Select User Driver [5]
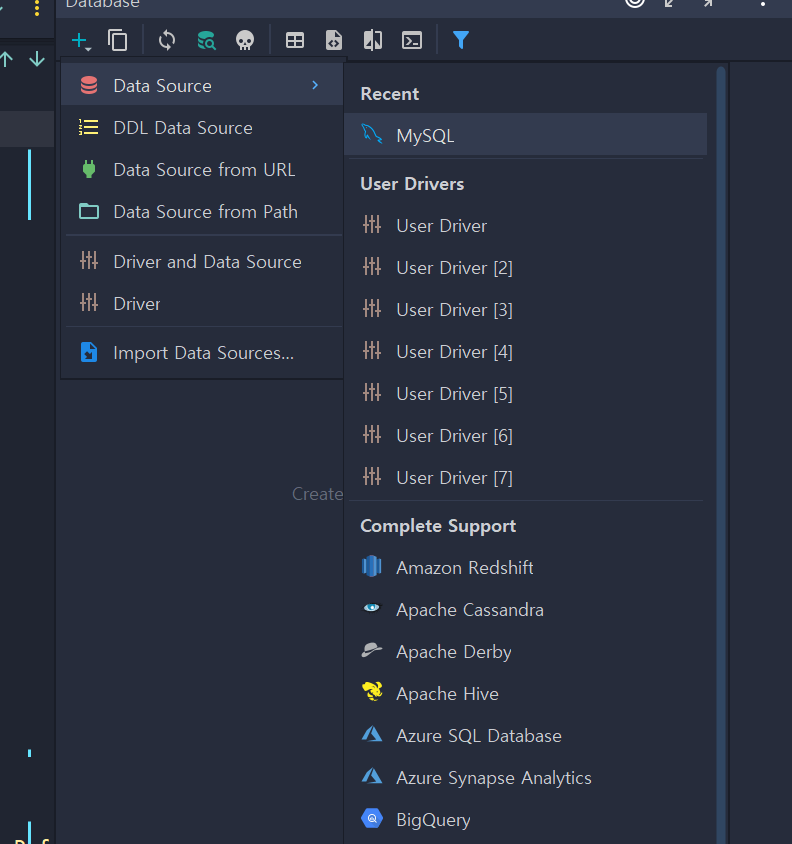The height and width of the screenshot is (844, 792). tap(525, 393)
